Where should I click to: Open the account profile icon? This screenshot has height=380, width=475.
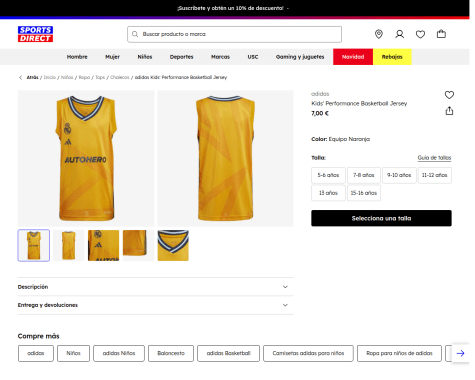click(399, 34)
